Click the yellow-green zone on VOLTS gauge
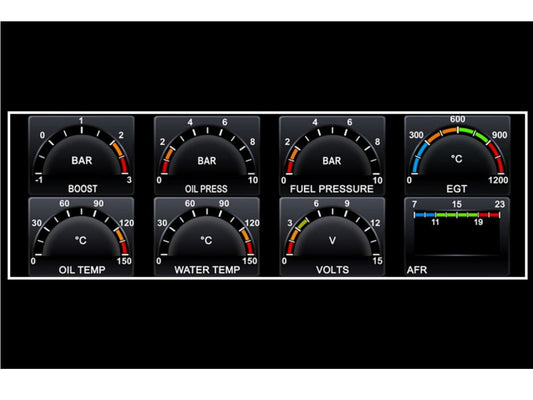Image resolution: width=533 pixels, height=400 pixels. point(302,224)
